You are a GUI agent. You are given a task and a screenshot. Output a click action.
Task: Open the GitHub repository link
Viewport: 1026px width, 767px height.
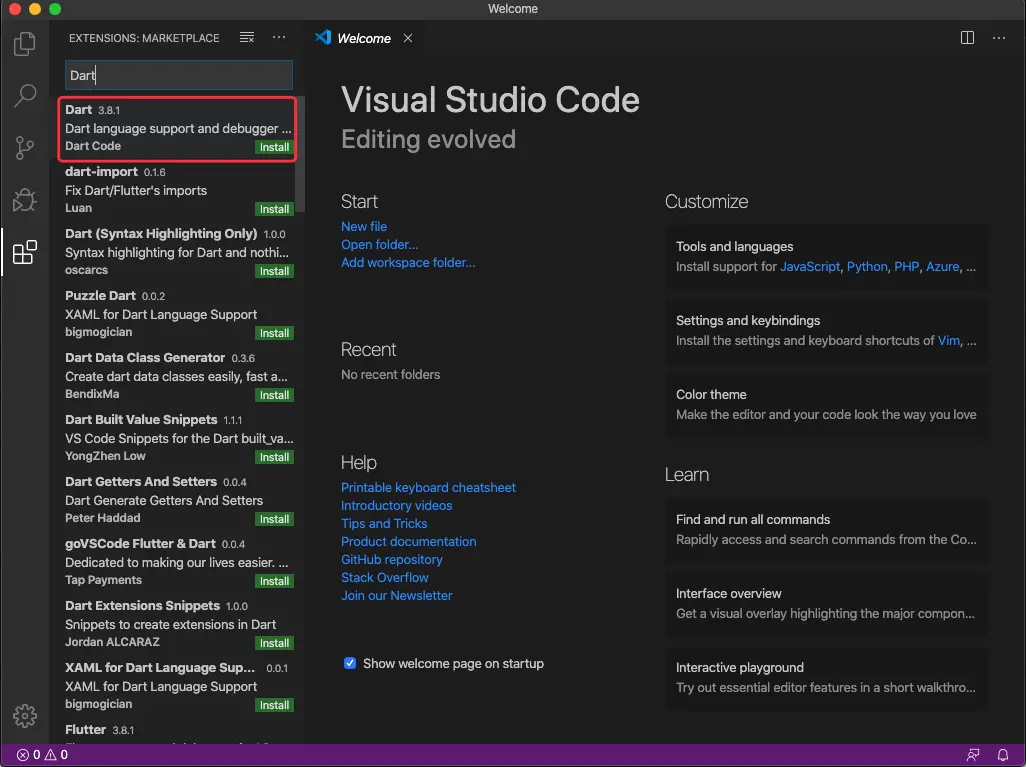pyautogui.click(x=392, y=560)
